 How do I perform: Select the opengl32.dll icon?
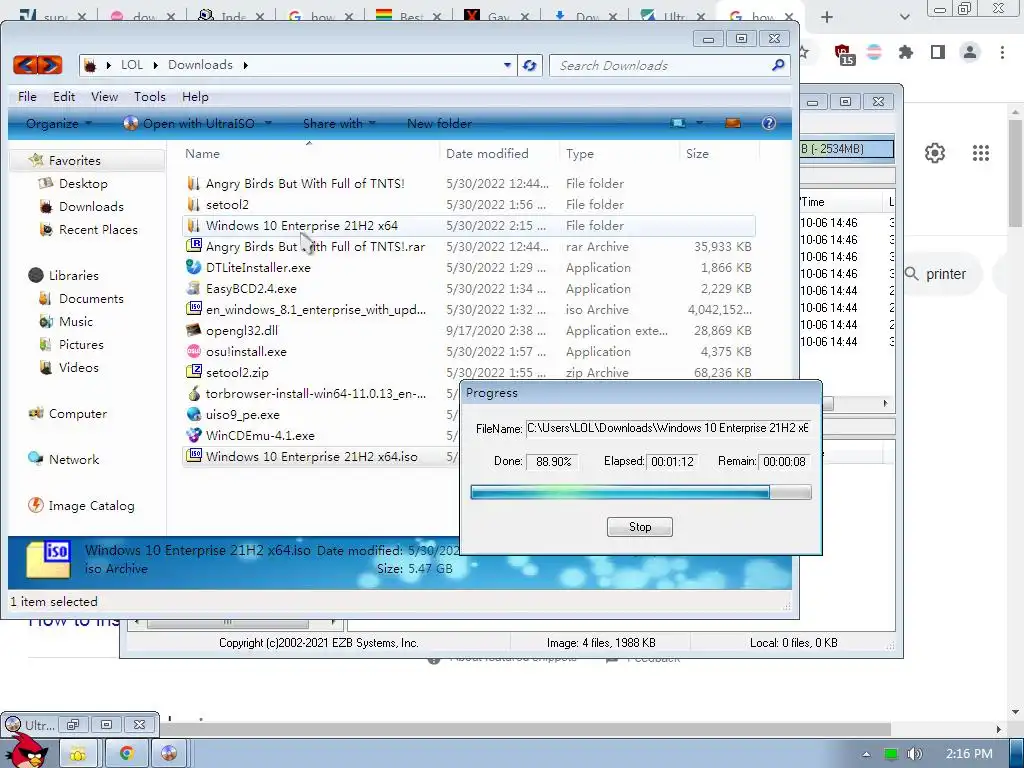click(193, 330)
